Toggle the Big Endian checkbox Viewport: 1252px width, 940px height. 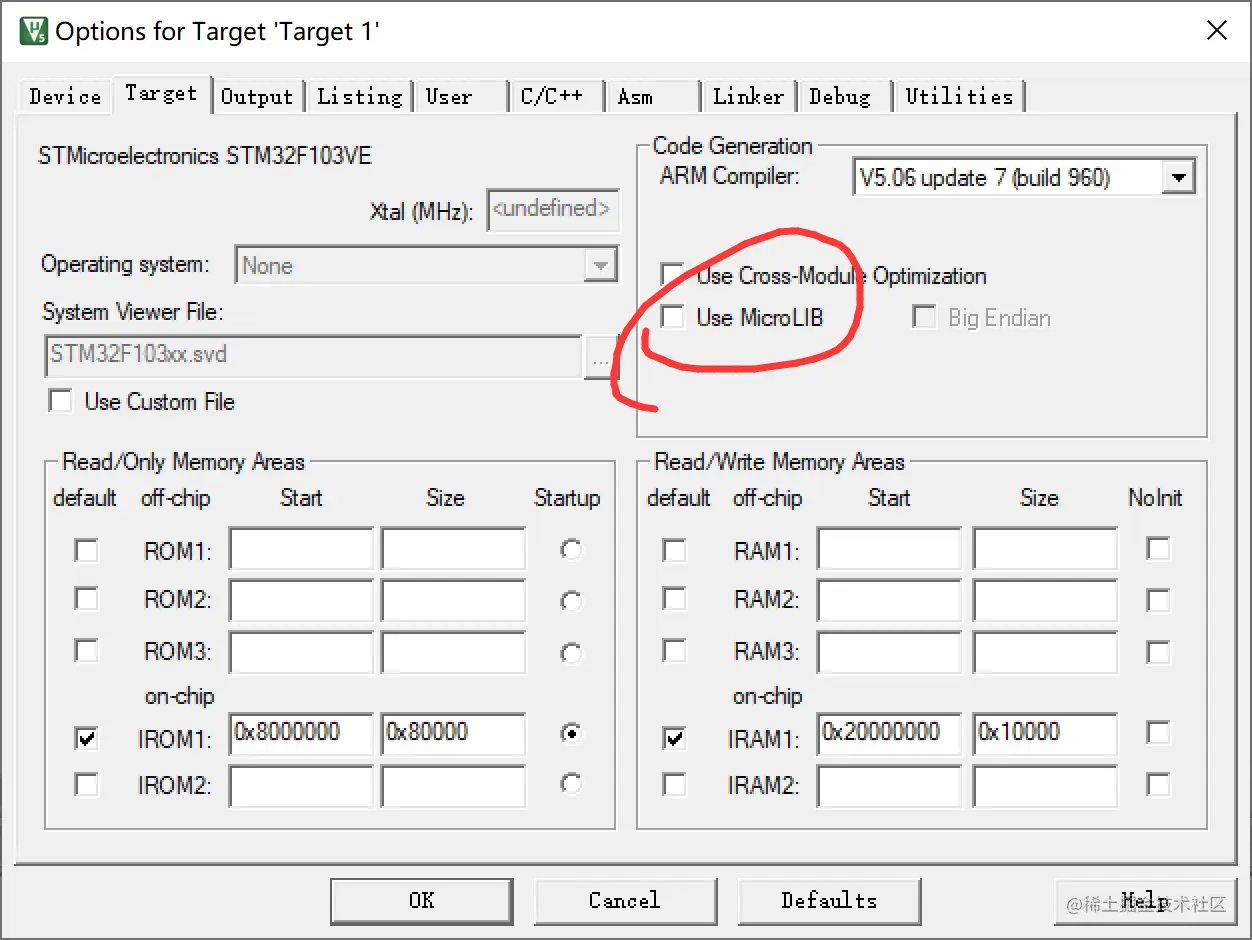click(923, 318)
